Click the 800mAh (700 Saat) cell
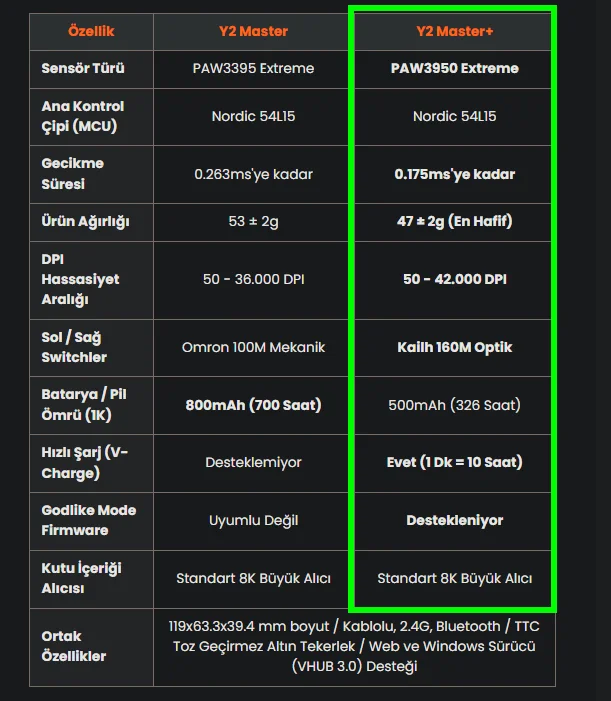Viewport: 611px width, 701px height. tap(253, 405)
